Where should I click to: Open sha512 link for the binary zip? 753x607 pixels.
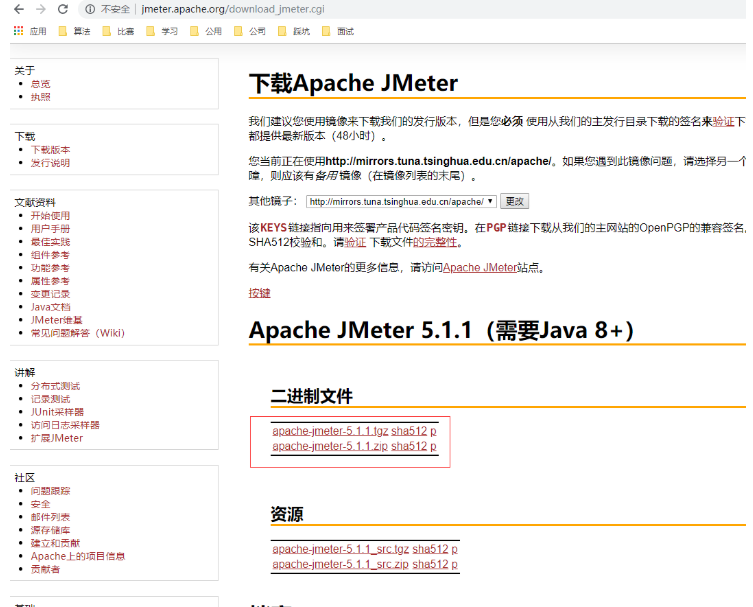pyautogui.click(x=409, y=446)
